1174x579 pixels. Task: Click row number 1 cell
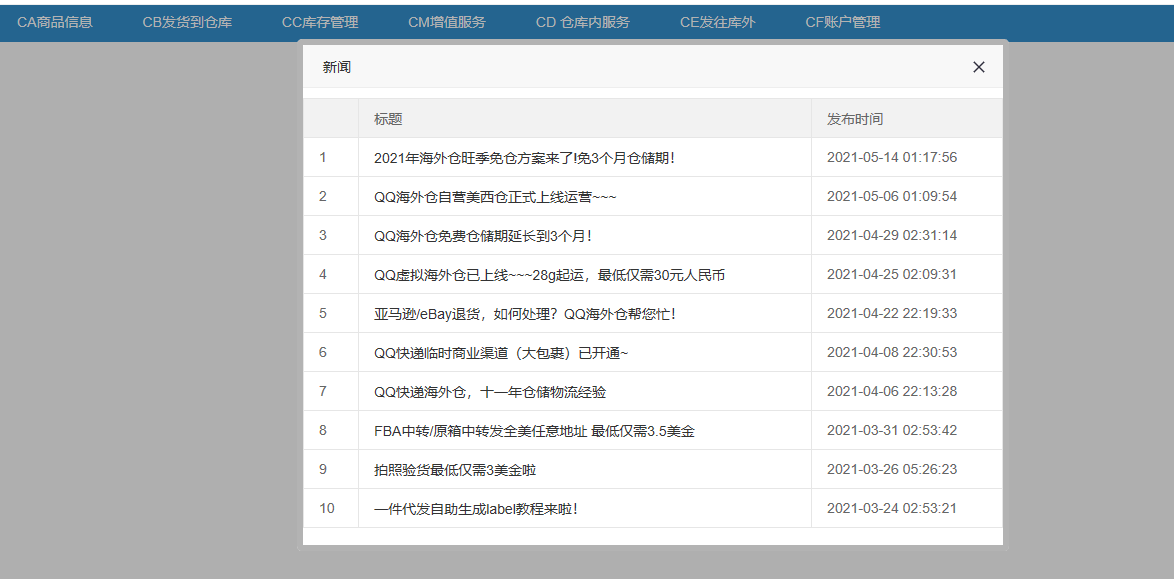coord(331,157)
